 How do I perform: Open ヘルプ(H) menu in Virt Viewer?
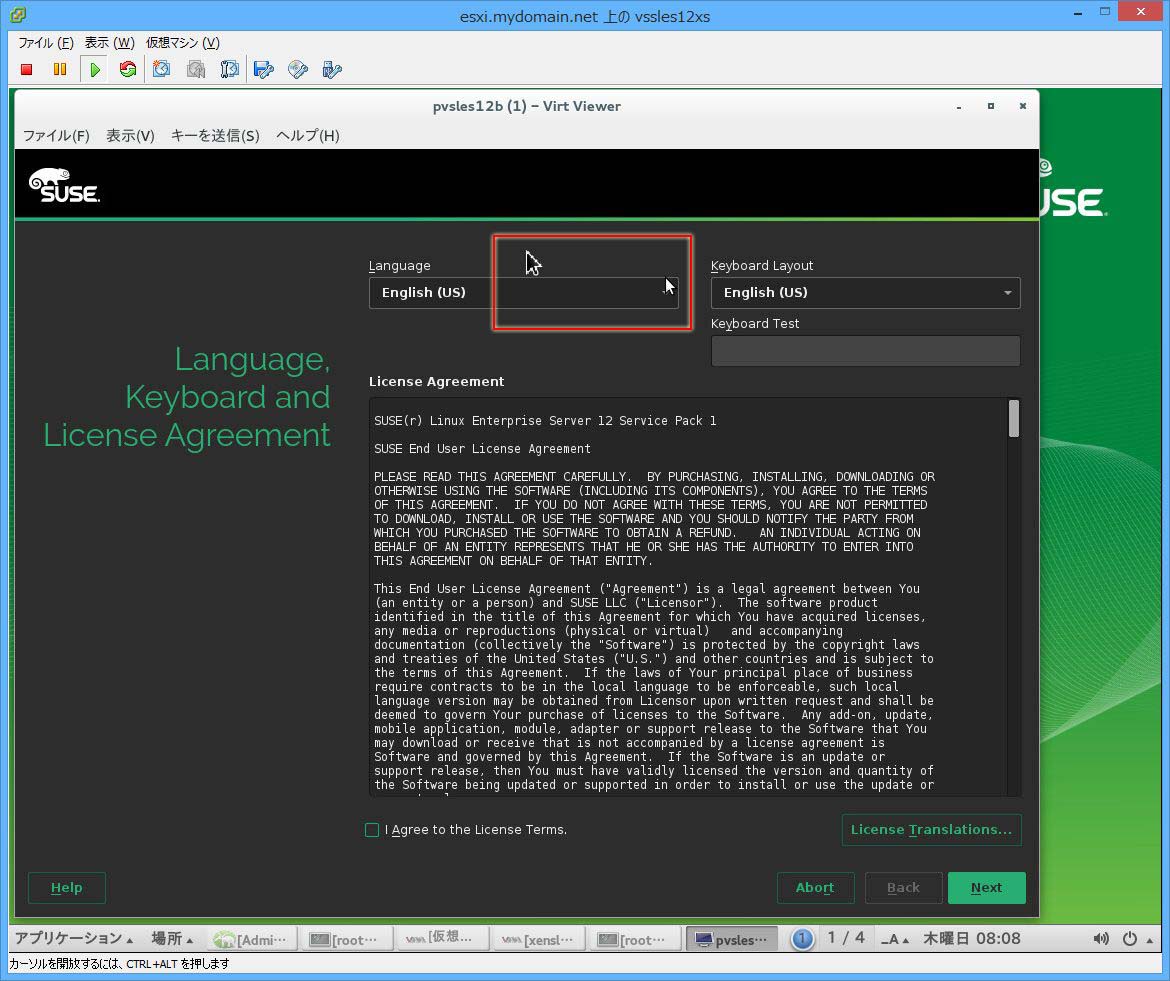[307, 136]
